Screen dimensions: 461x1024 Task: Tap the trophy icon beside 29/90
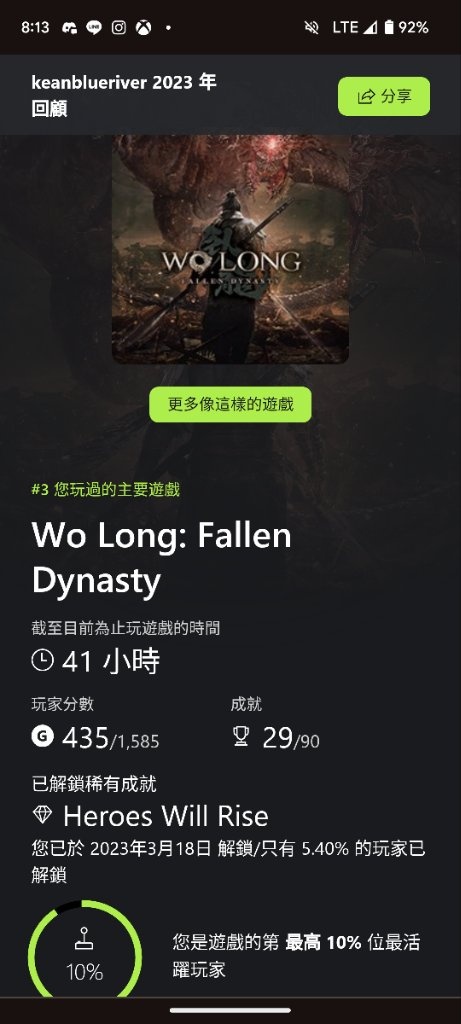(241, 737)
